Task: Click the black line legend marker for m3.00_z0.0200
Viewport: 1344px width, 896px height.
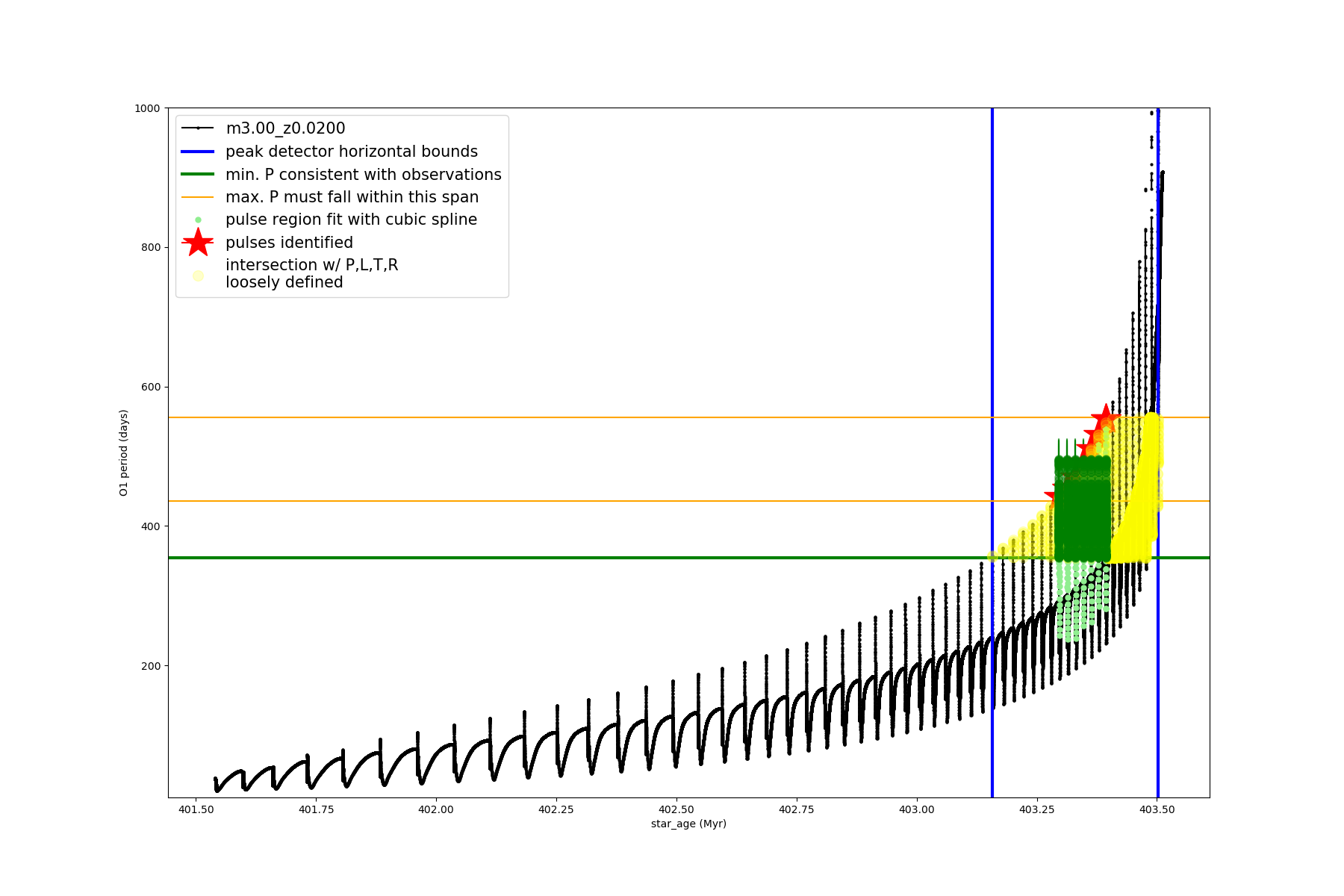Action: 198,128
